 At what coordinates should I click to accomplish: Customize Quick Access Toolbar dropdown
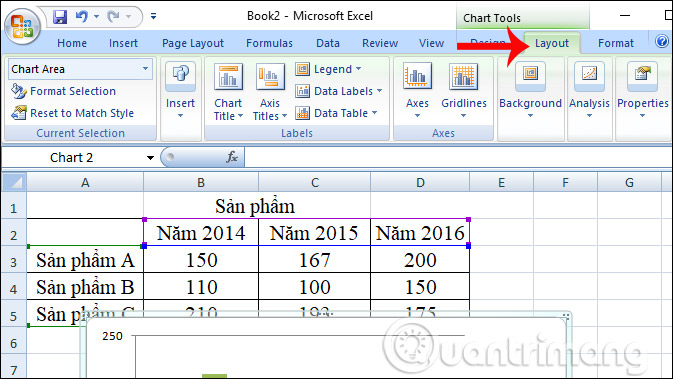[x=153, y=17]
